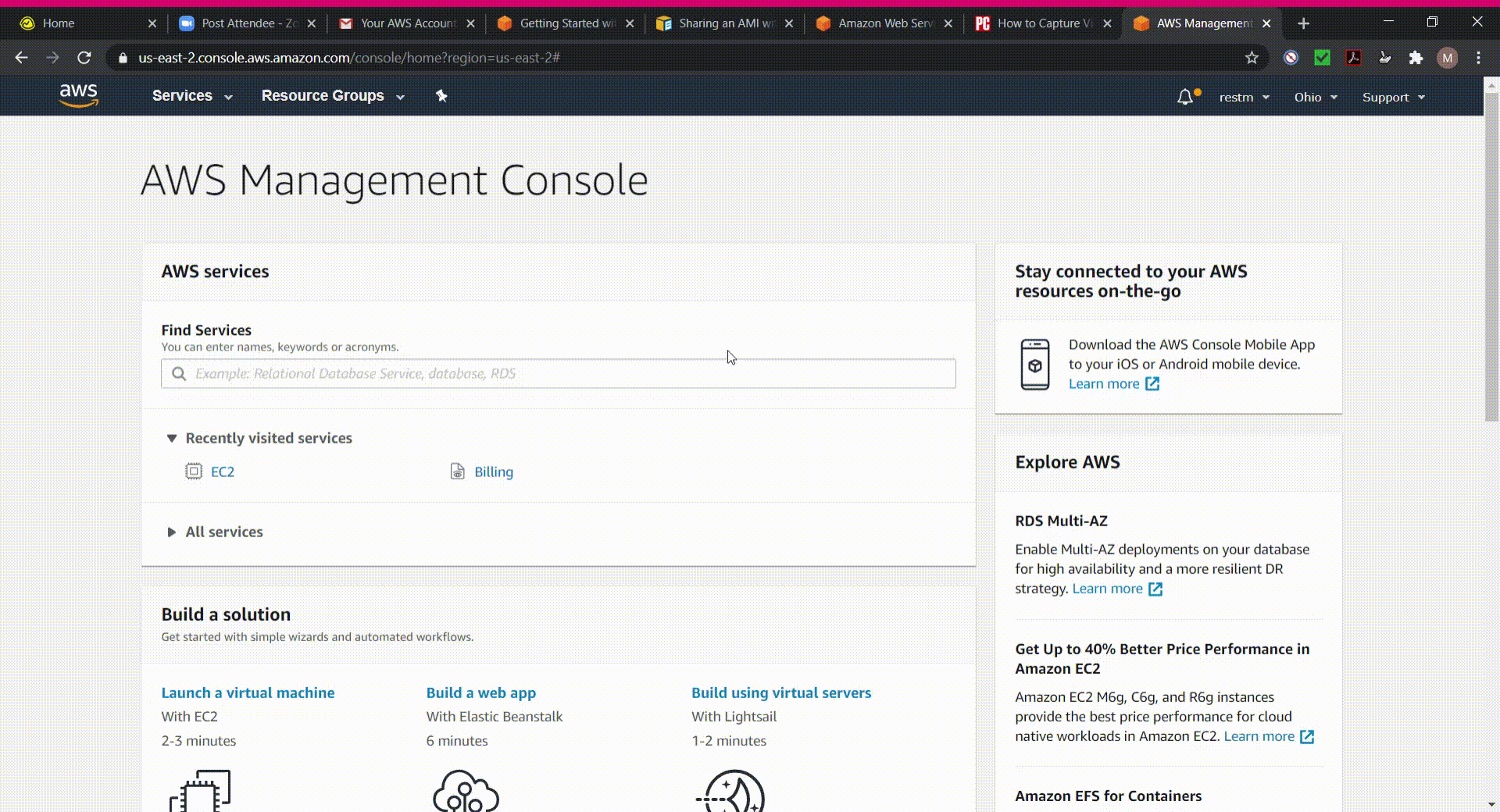Open the notifications bell
Screen dimensions: 1500x812
(1185, 97)
